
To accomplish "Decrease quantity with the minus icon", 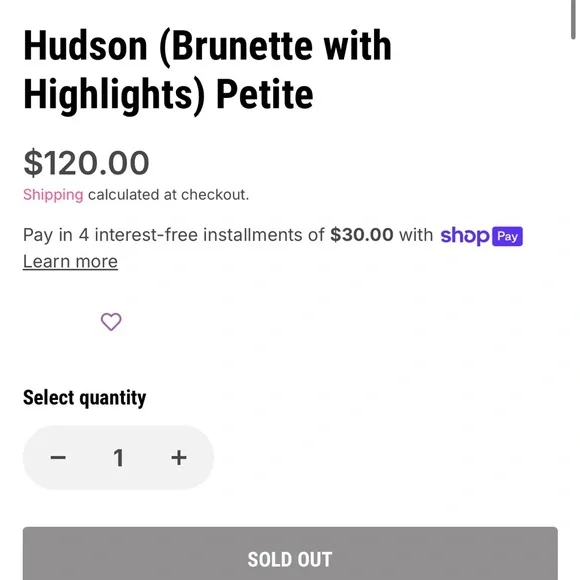I will point(58,458).
